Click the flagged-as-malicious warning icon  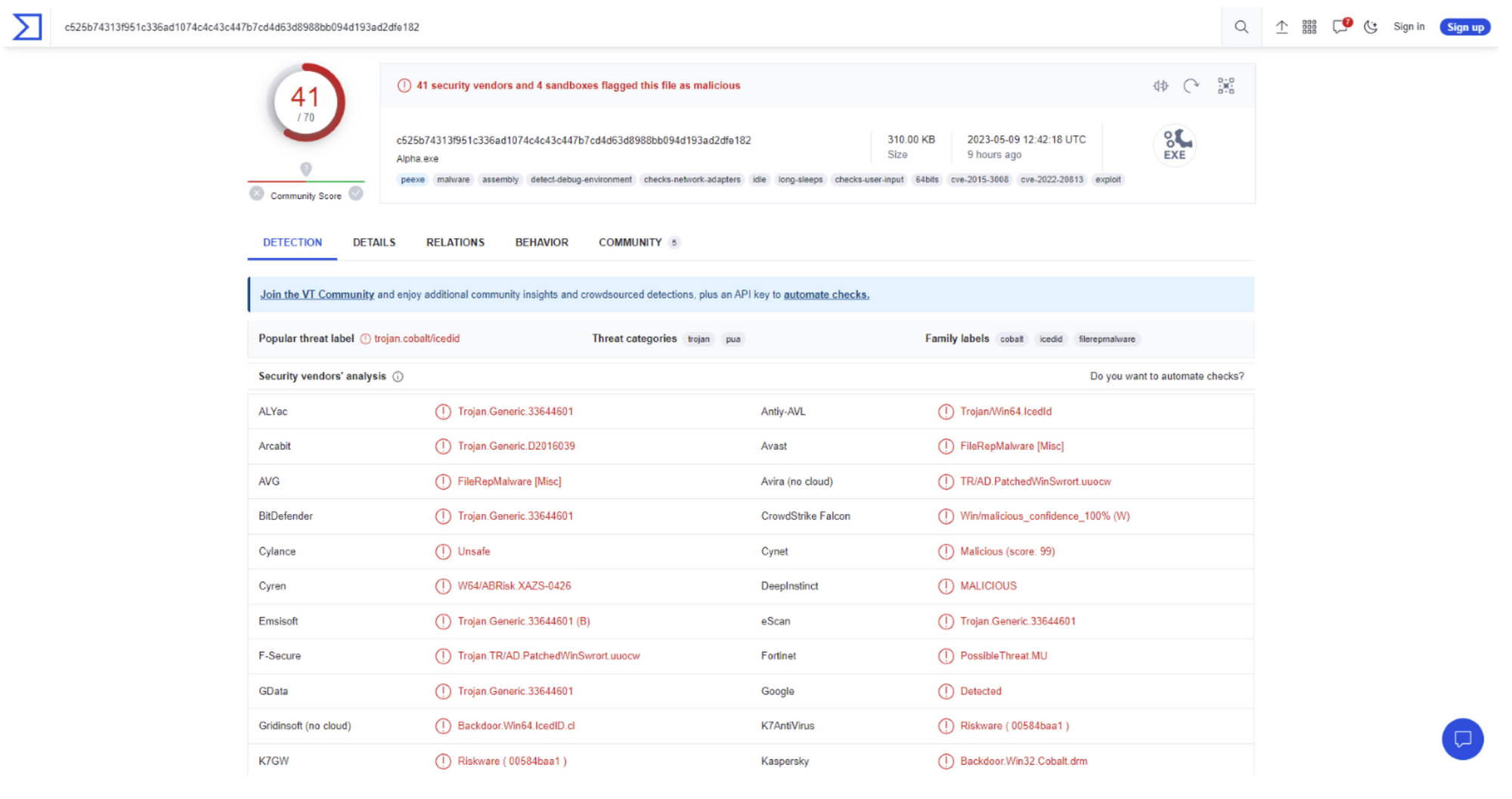[x=404, y=85]
